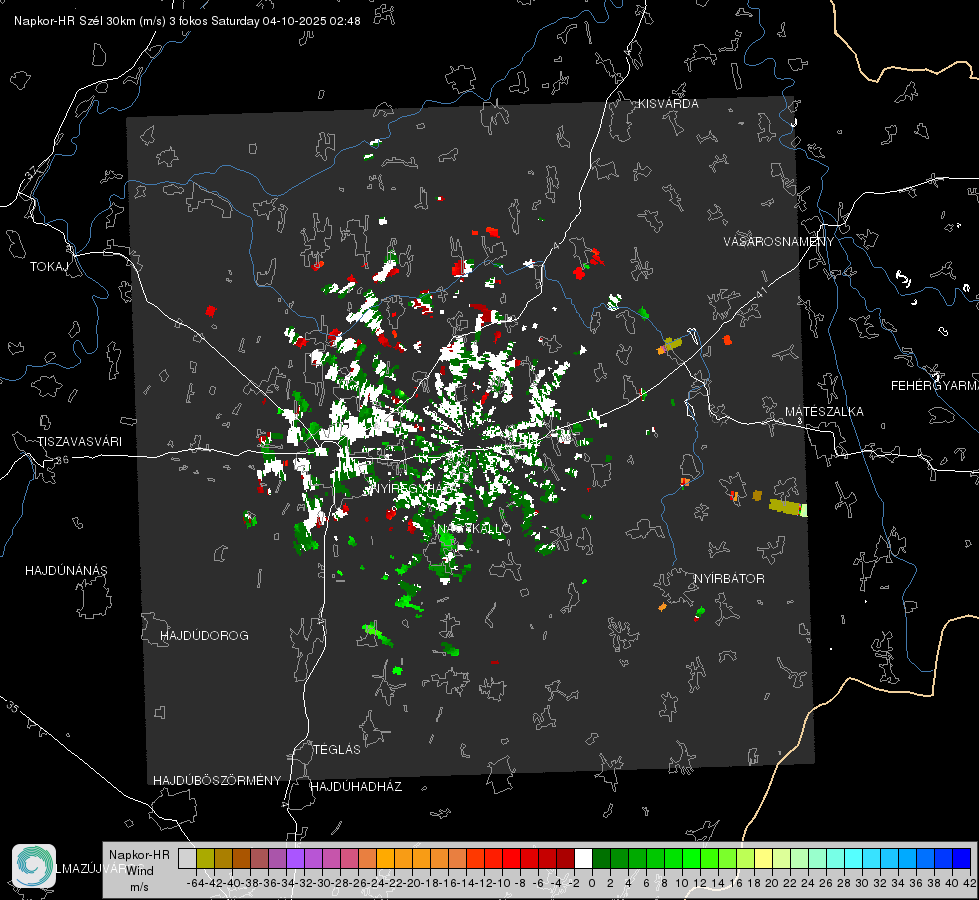Image resolution: width=979 pixels, height=900 pixels.
Task: Pick the purple swatch between -34 and -32
Action: click(x=295, y=858)
